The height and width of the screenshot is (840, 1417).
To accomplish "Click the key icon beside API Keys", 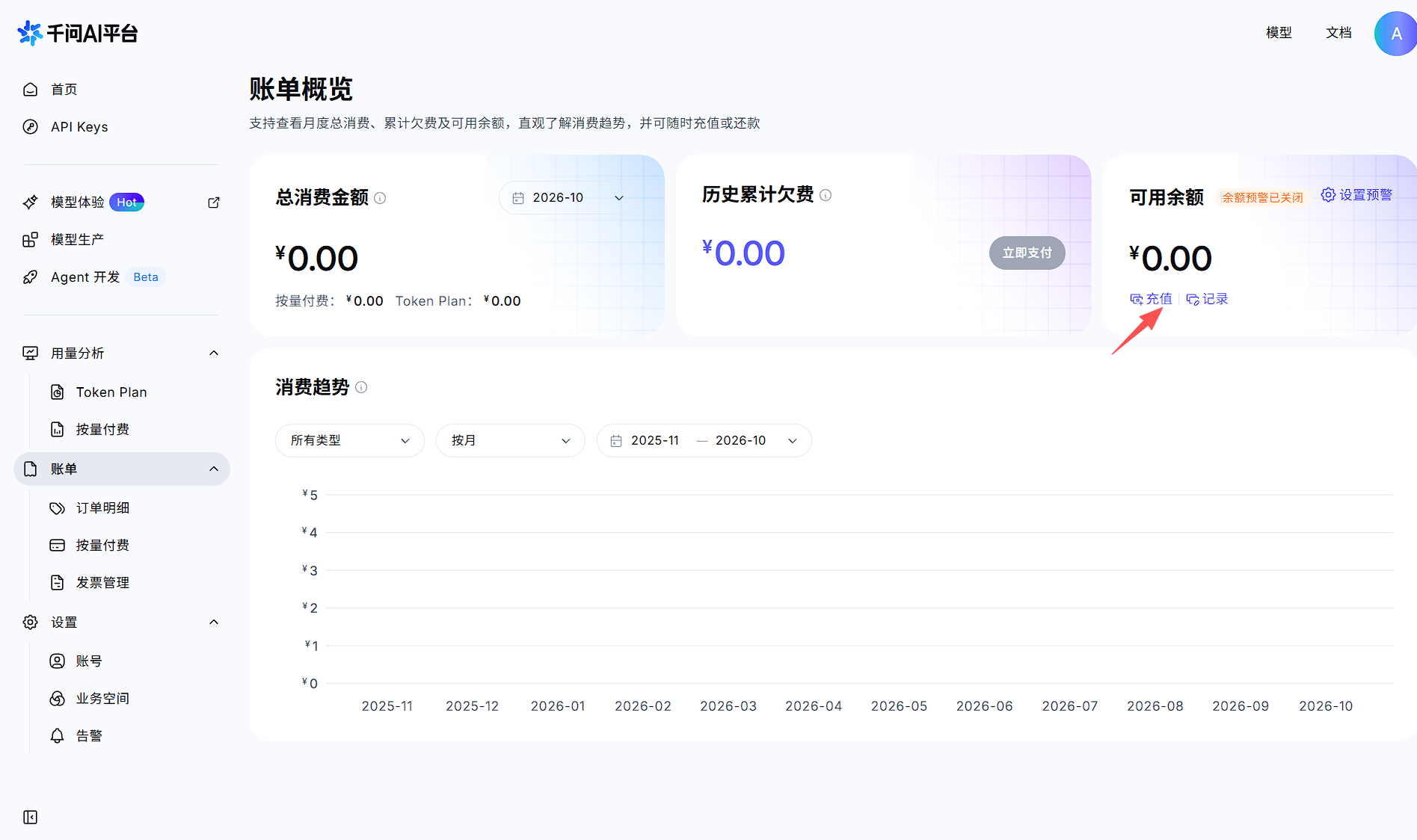I will tap(30, 127).
